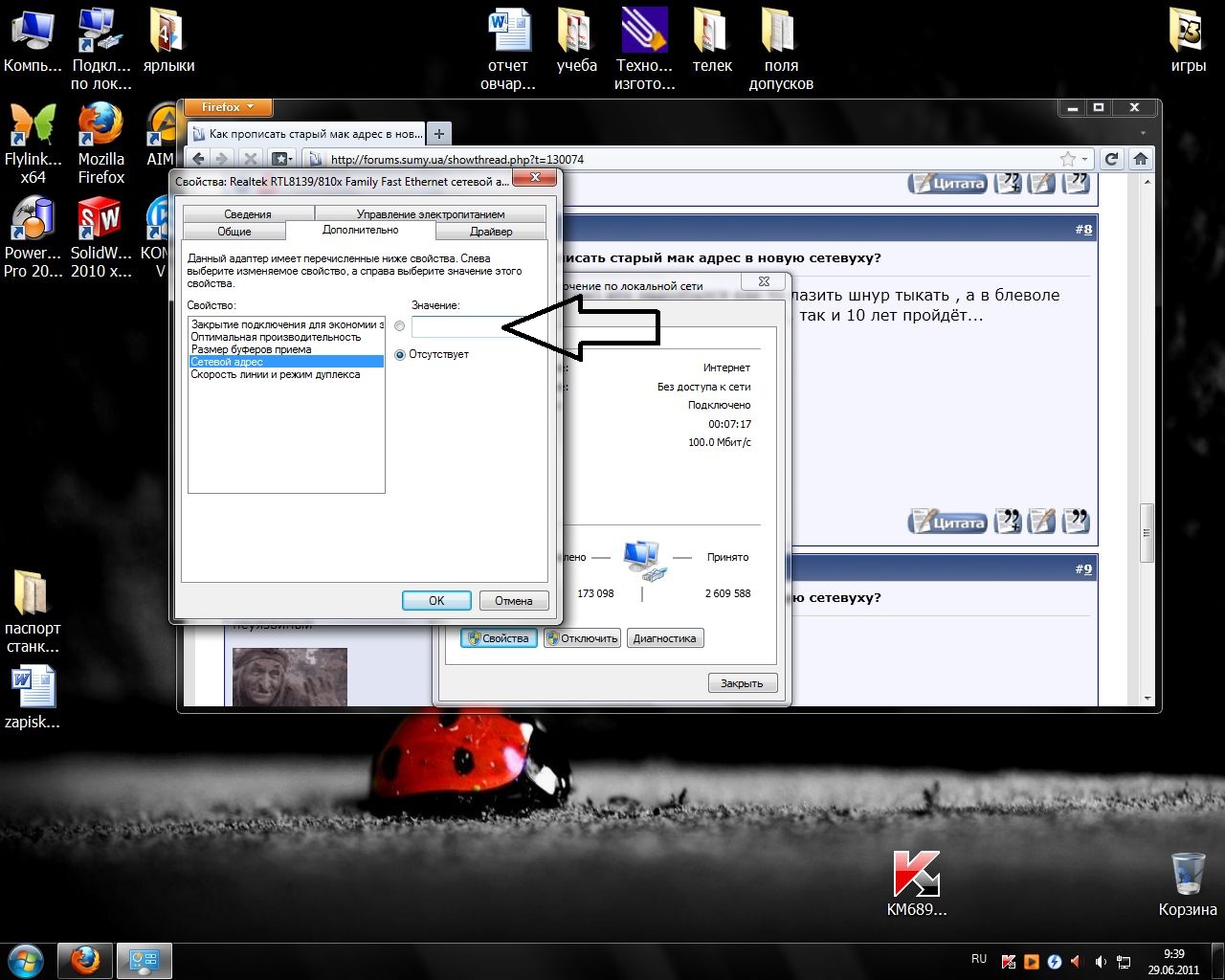Open the Flylink x64 desktop icon
The image size is (1225, 980).
click(x=33, y=126)
